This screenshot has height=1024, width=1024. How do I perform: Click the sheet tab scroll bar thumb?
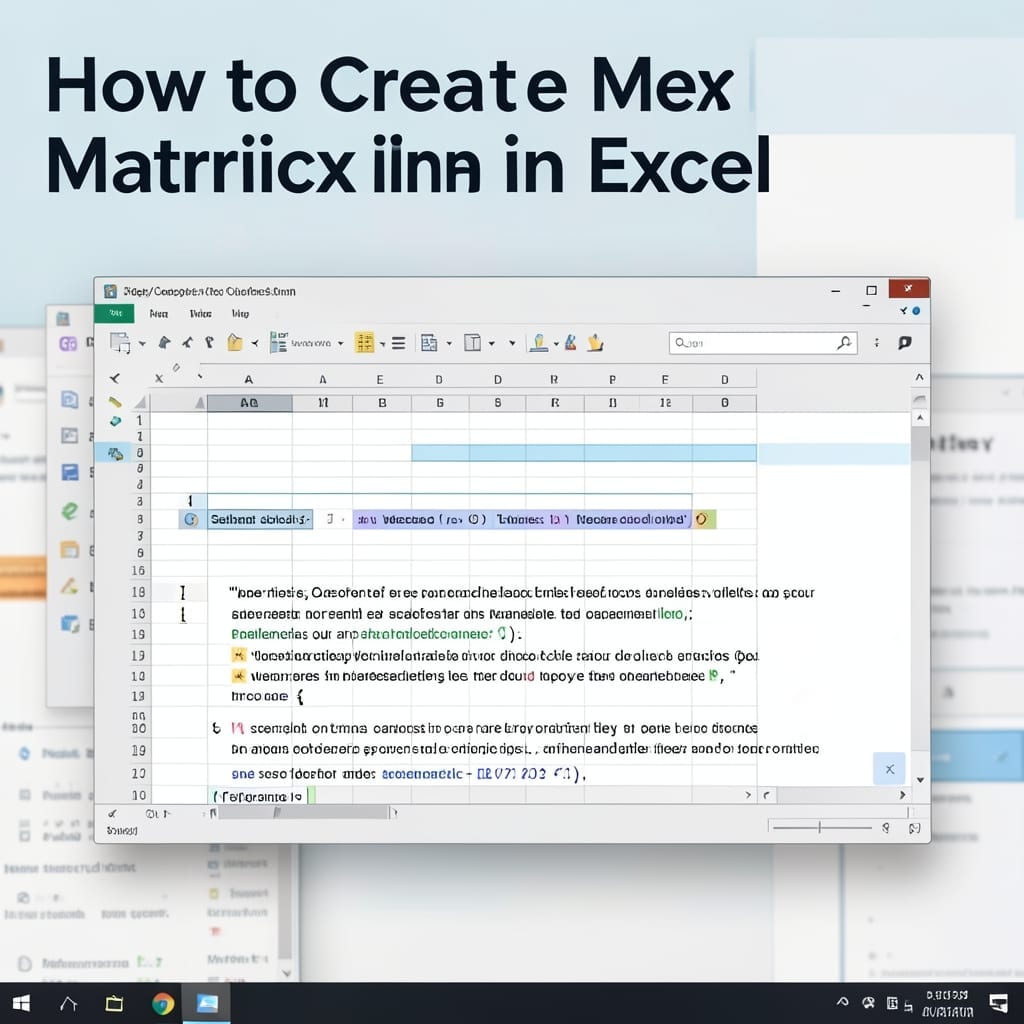(303, 813)
